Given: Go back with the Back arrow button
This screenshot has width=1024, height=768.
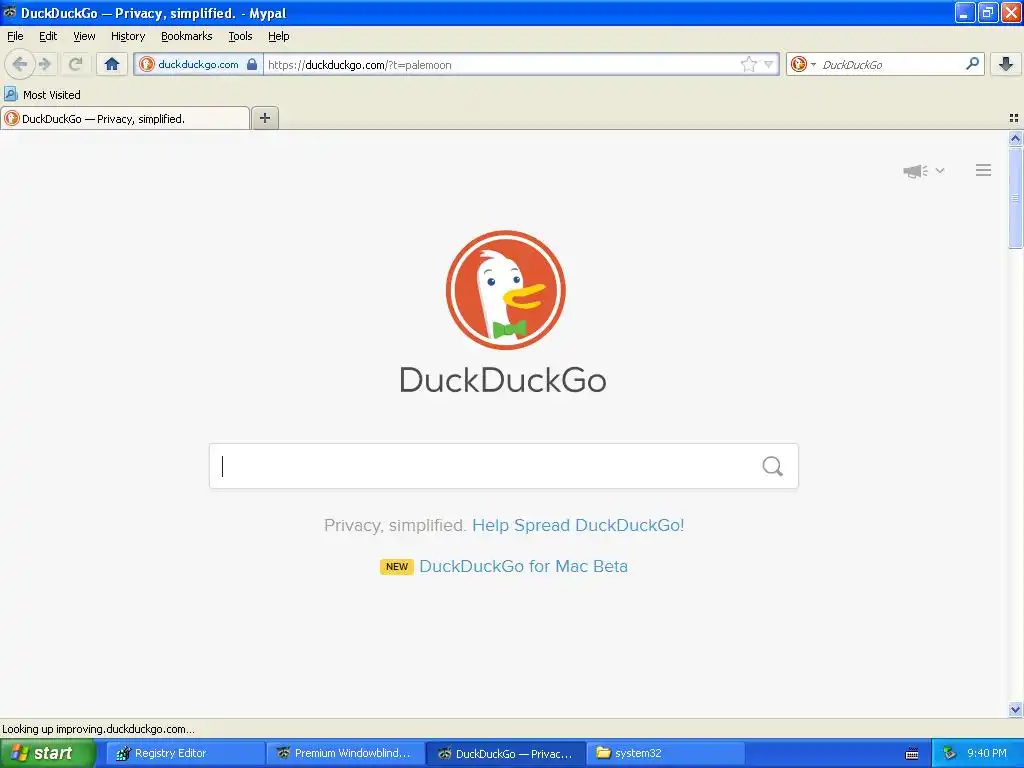Looking at the screenshot, I should point(20,64).
